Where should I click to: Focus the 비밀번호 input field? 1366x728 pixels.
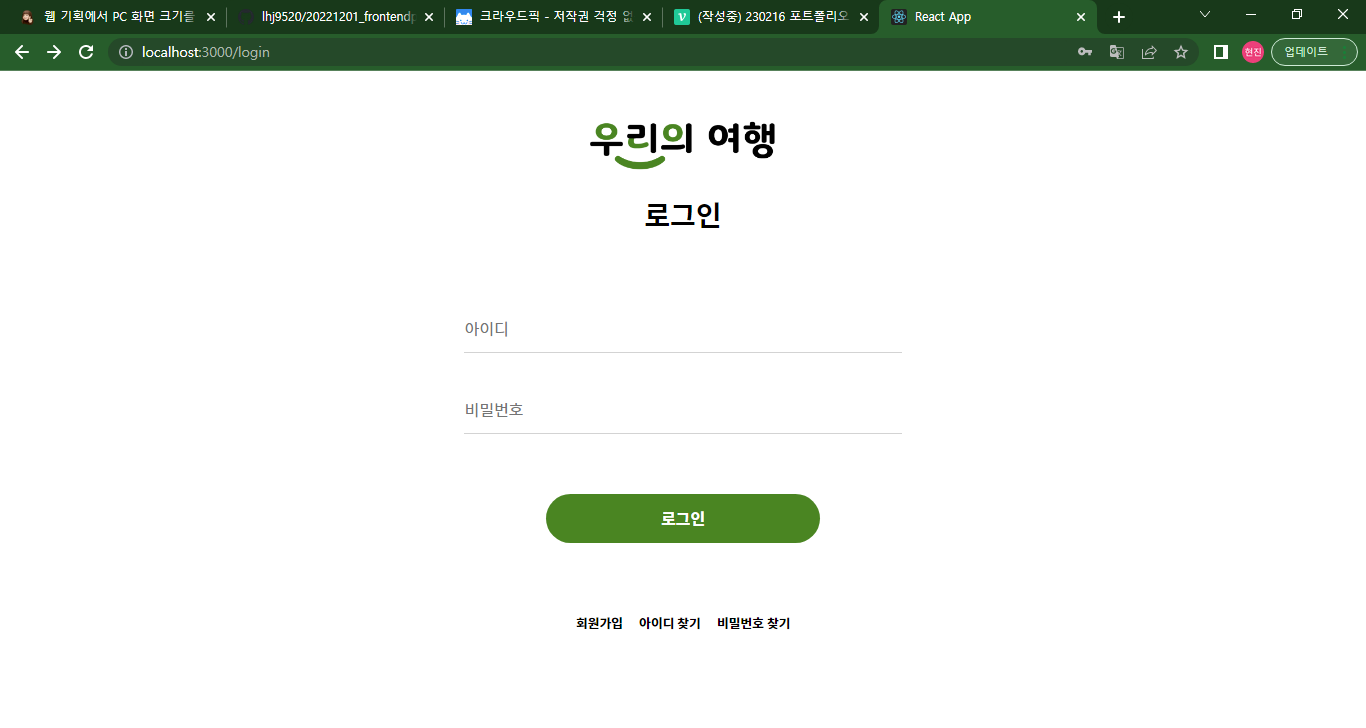pos(683,410)
